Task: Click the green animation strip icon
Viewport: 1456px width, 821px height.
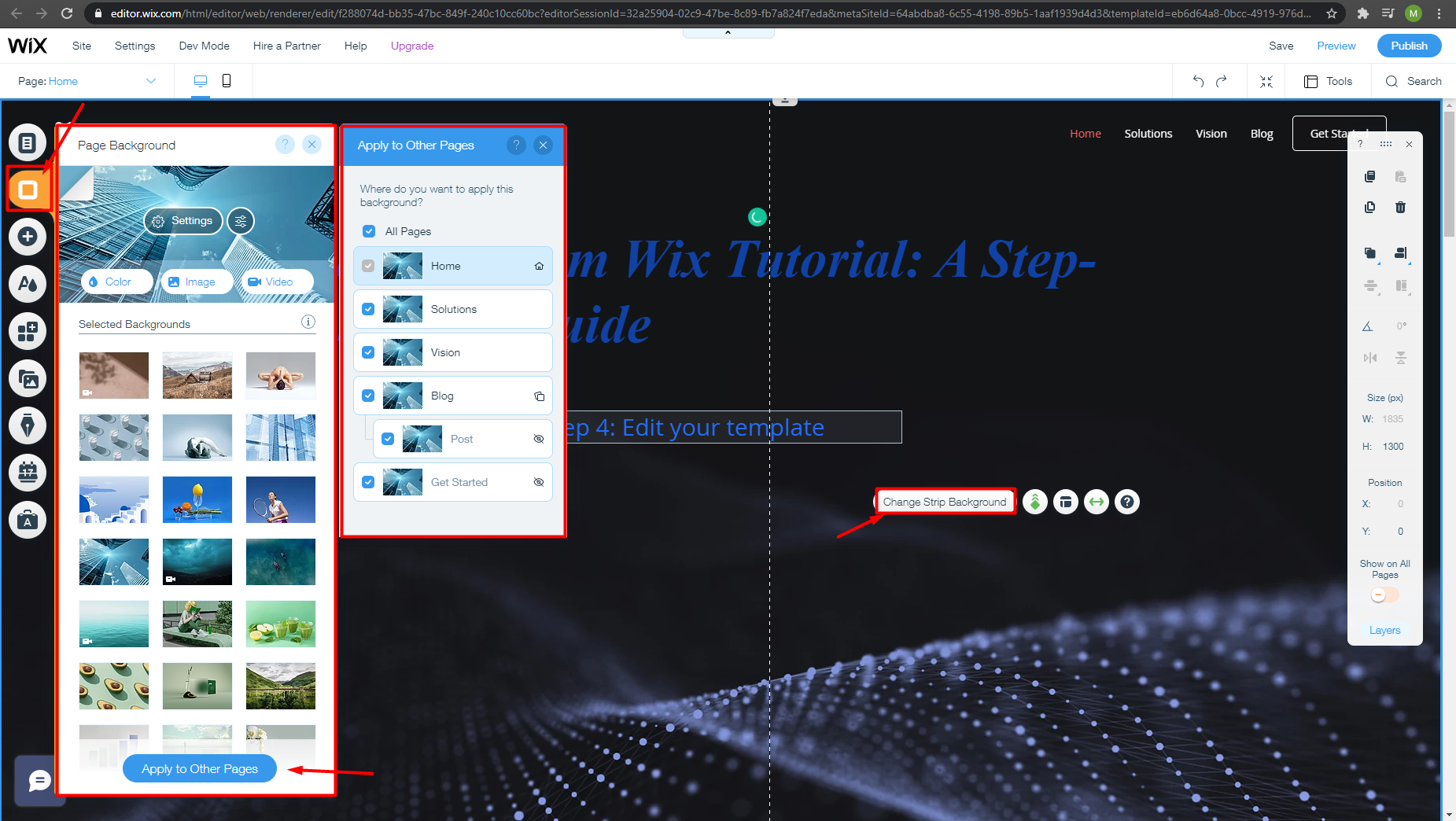Action: [x=1035, y=502]
